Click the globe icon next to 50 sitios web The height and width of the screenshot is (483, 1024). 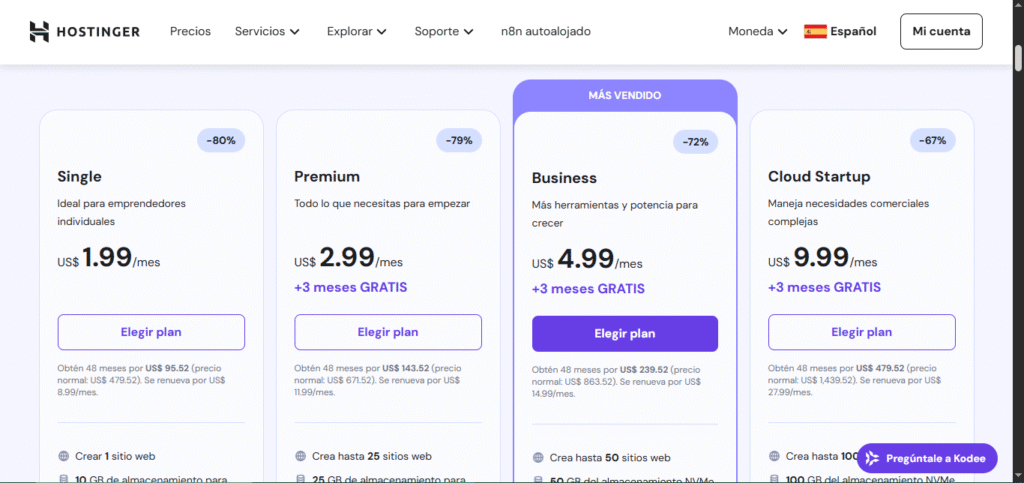tap(538, 457)
